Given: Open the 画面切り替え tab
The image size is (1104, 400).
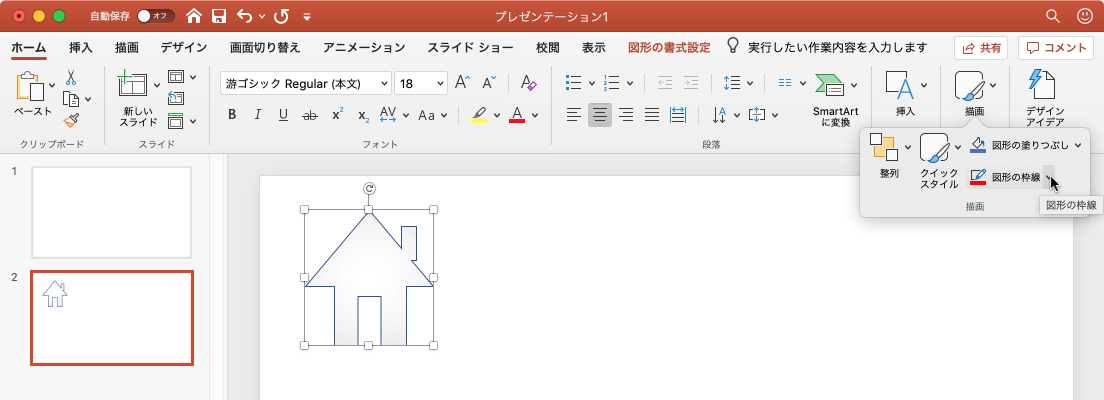Looking at the screenshot, I should coord(265,48).
